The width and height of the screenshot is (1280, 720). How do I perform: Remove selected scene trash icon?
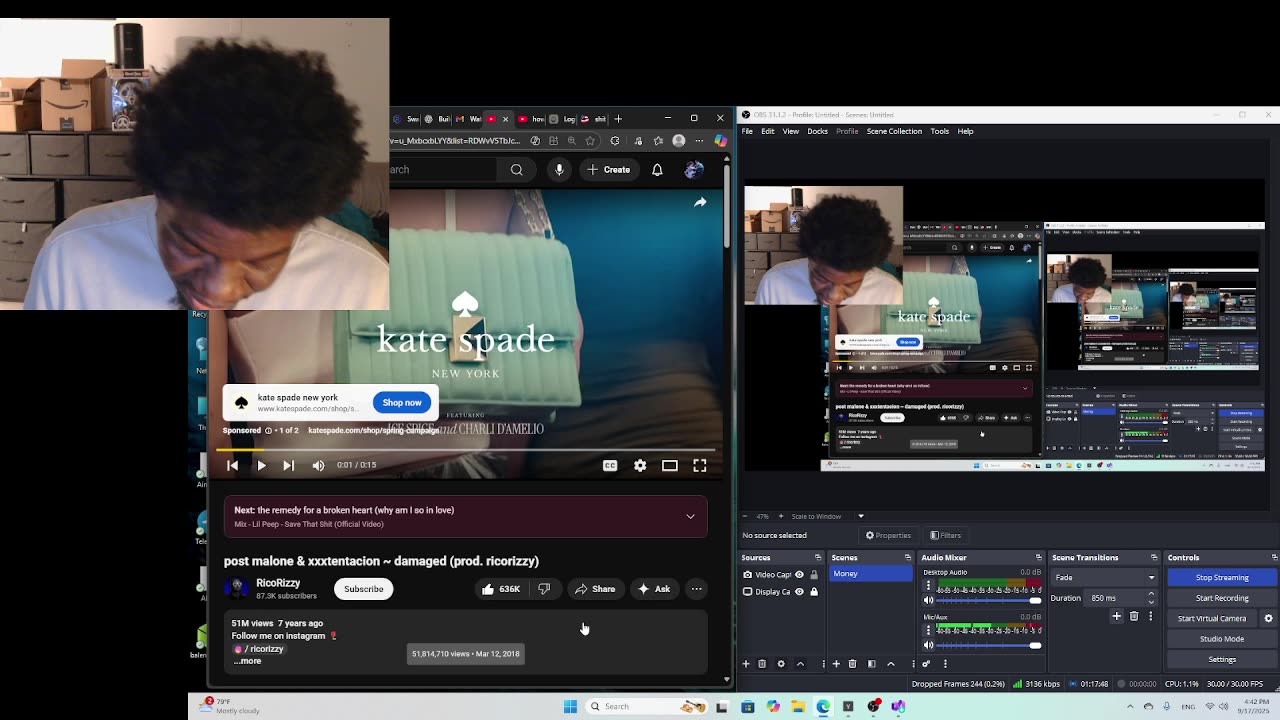click(x=852, y=664)
